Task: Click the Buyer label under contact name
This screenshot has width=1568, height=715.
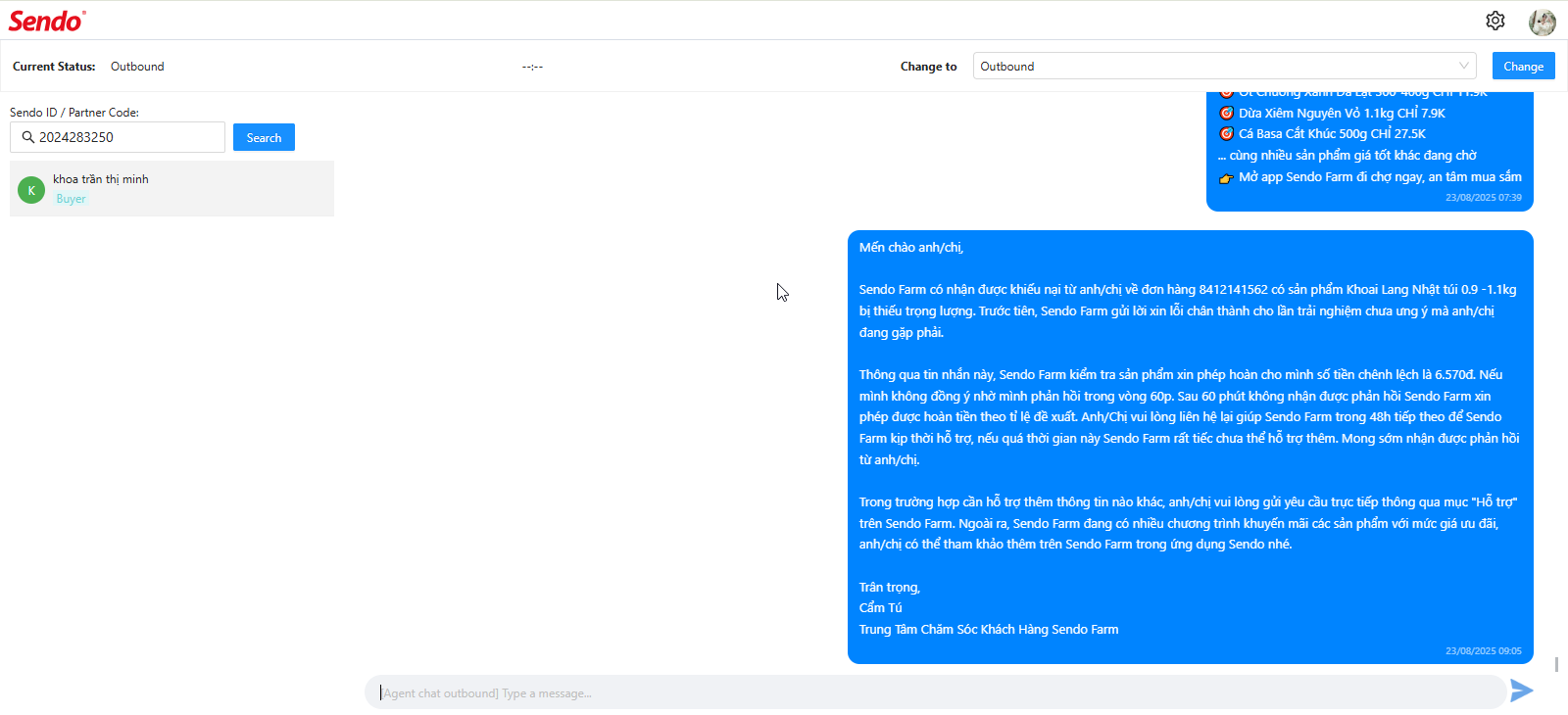Action: click(x=71, y=199)
